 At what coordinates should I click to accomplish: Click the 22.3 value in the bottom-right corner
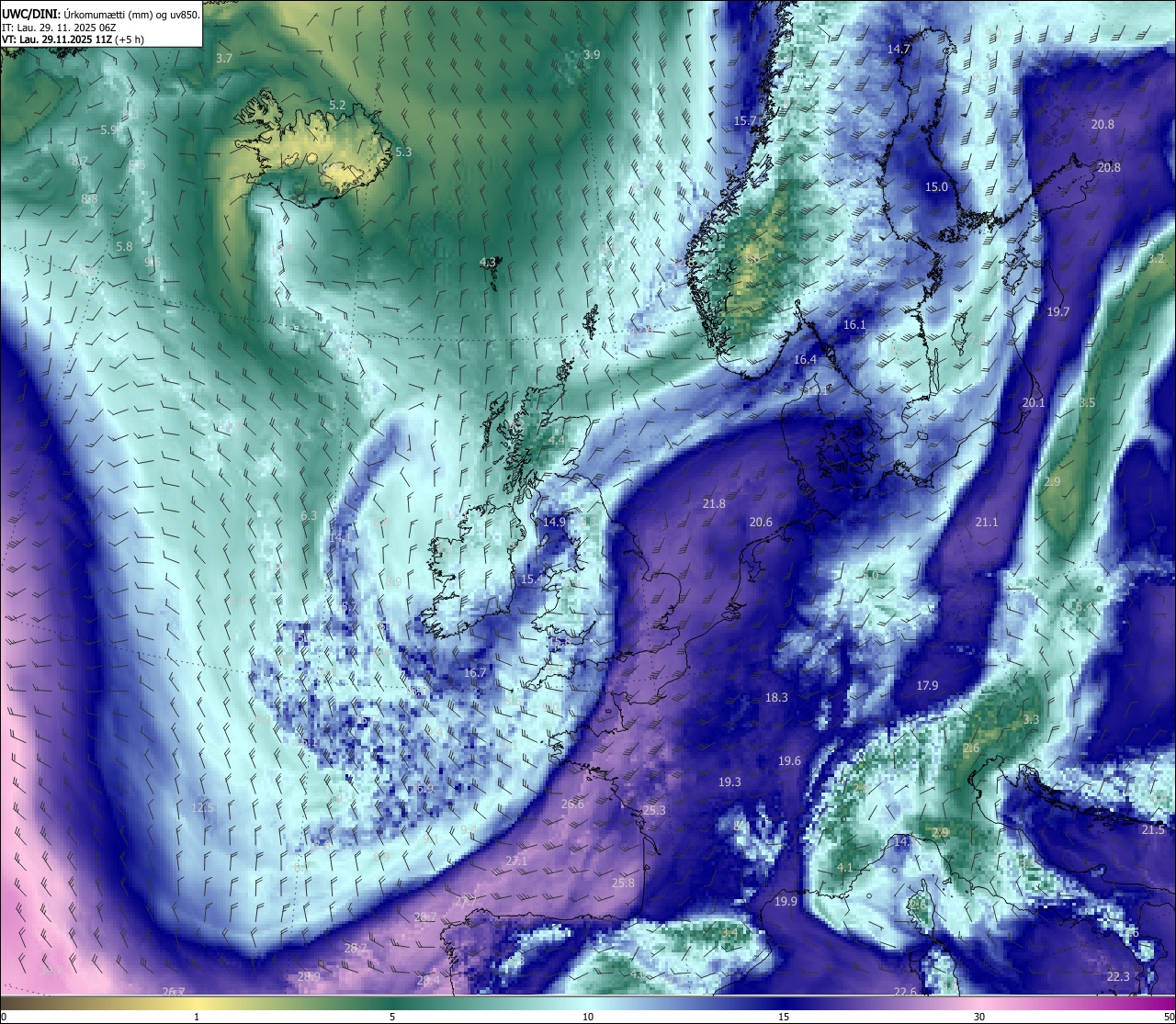click(1118, 976)
